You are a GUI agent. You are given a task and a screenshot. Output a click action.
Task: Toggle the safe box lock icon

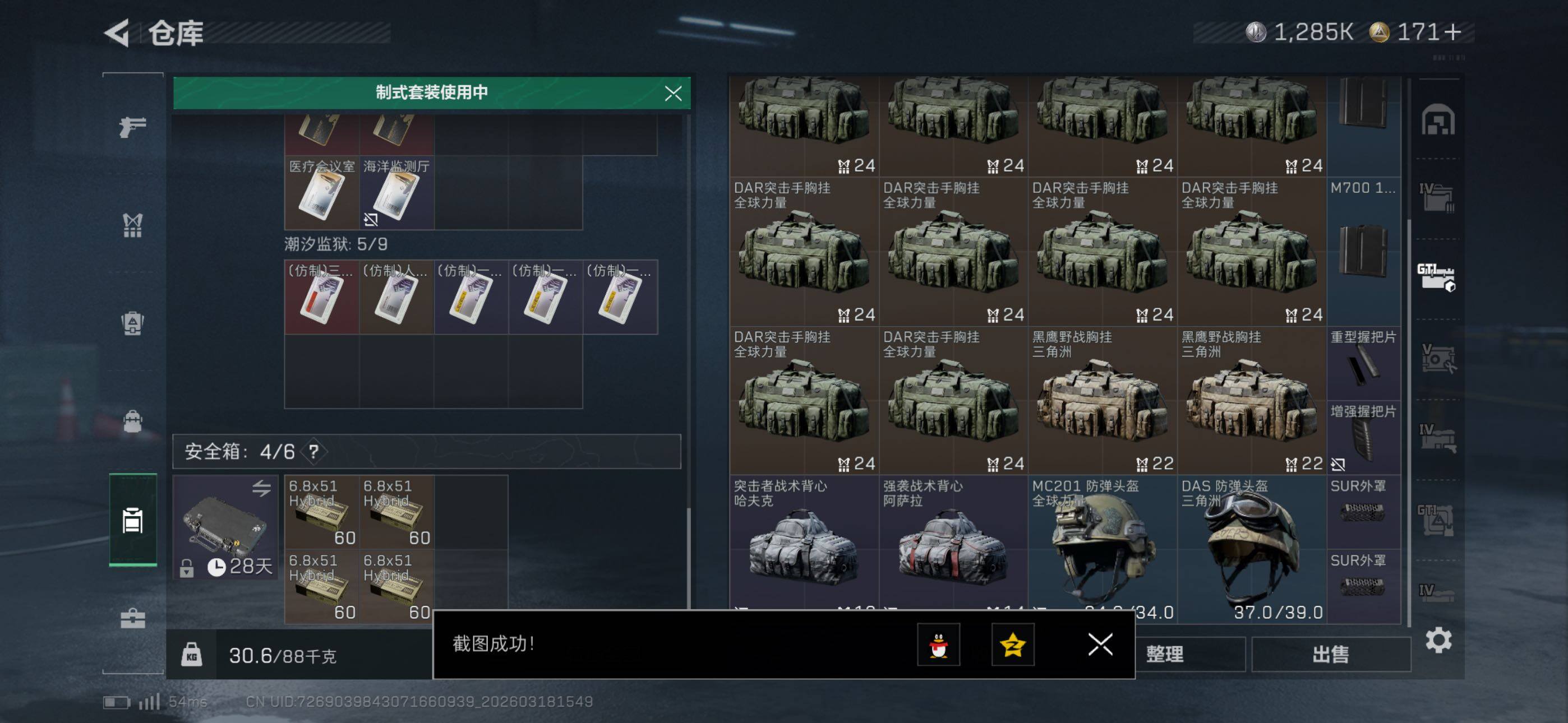click(x=187, y=568)
